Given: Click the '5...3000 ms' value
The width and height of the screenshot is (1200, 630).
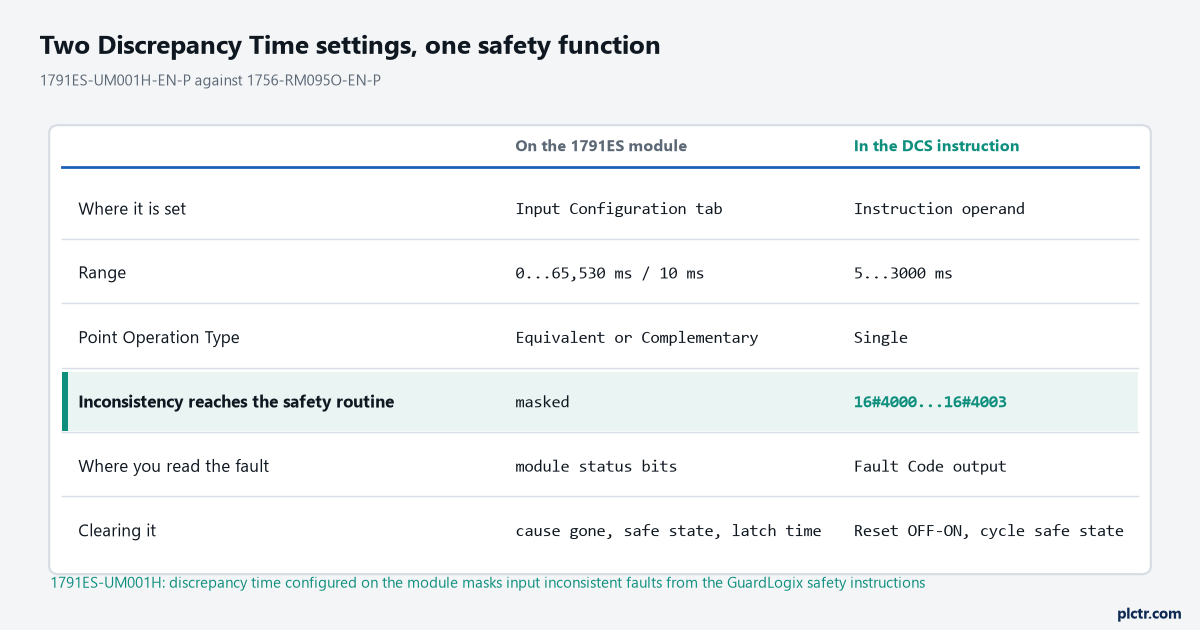Looking at the screenshot, I should click(903, 273).
